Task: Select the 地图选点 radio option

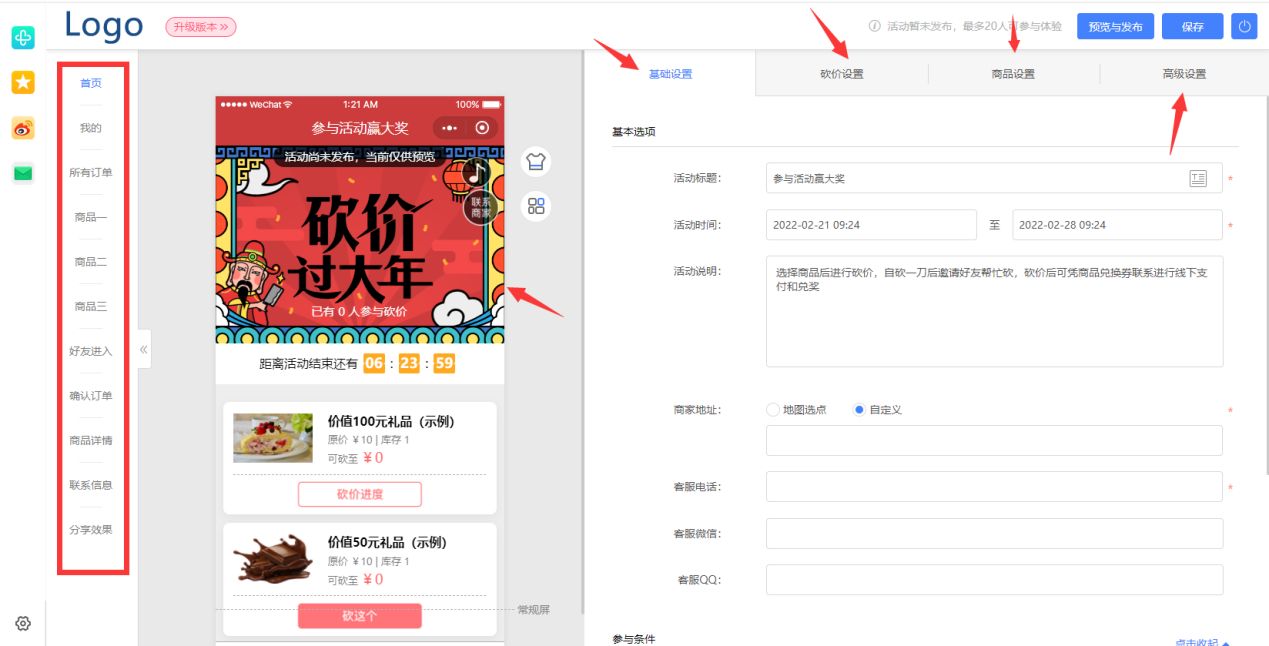Action: point(797,410)
